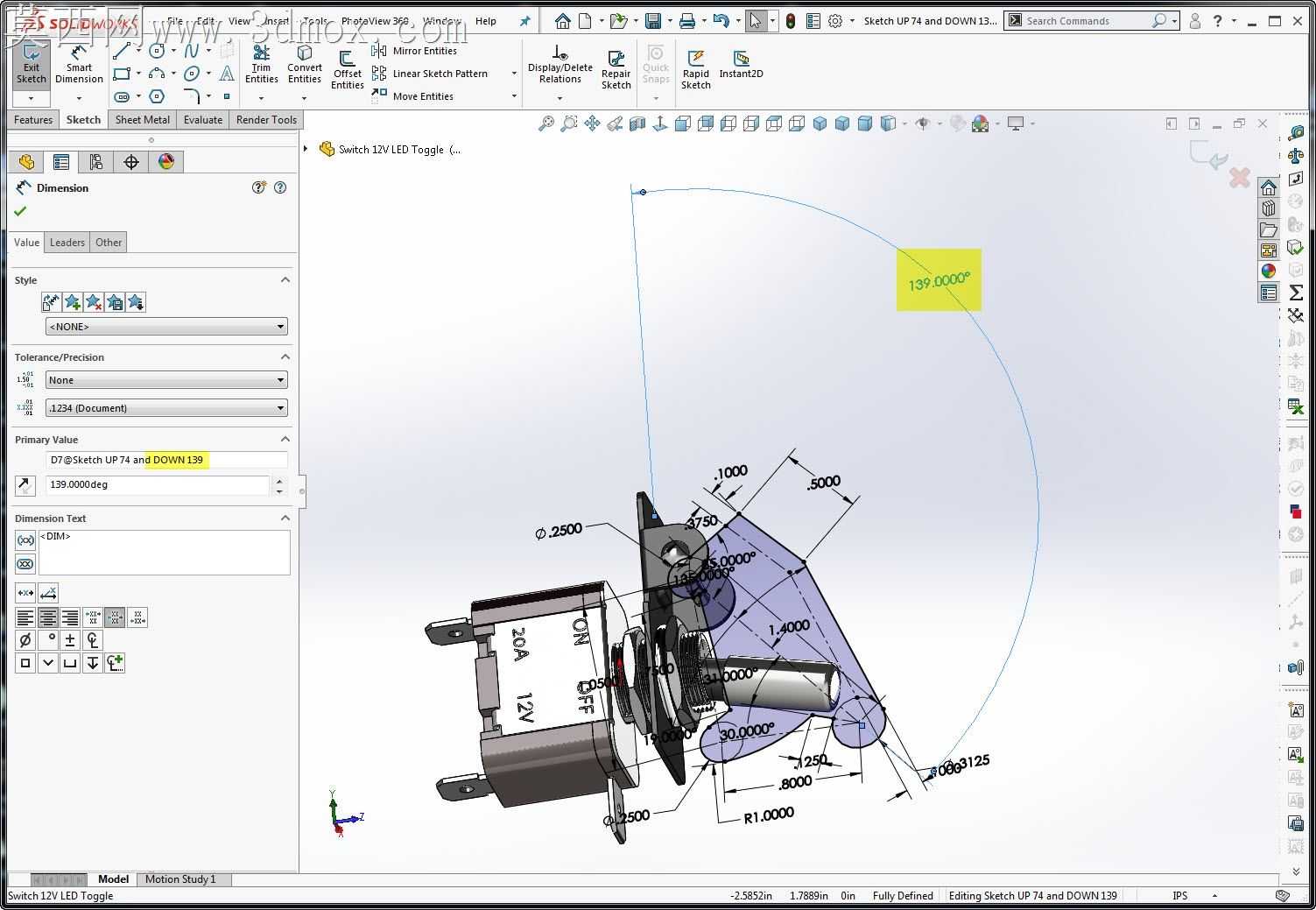Set dimension text to right justify
1316x910 pixels.
[x=69, y=618]
